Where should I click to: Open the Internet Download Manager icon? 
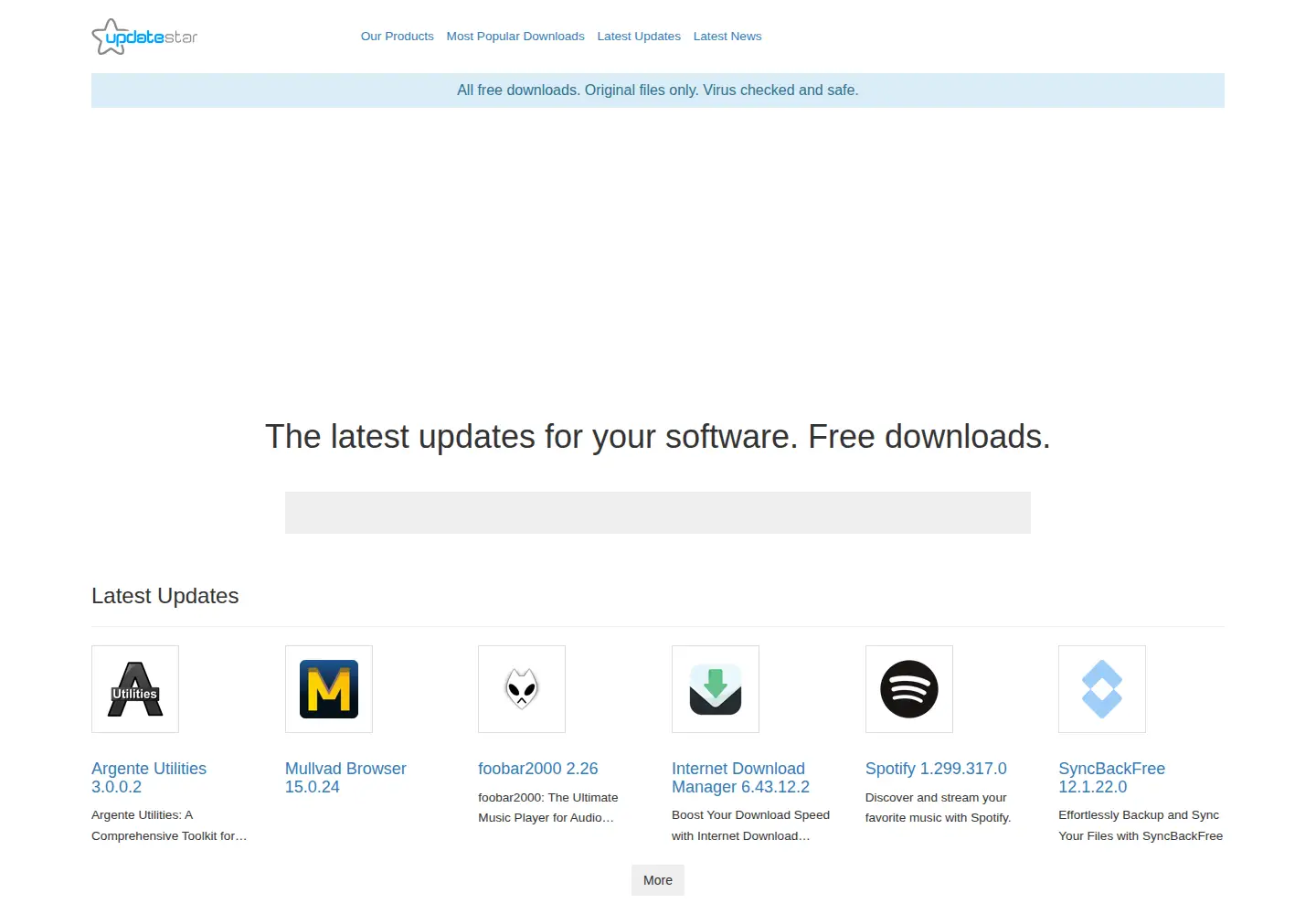point(716,689)
